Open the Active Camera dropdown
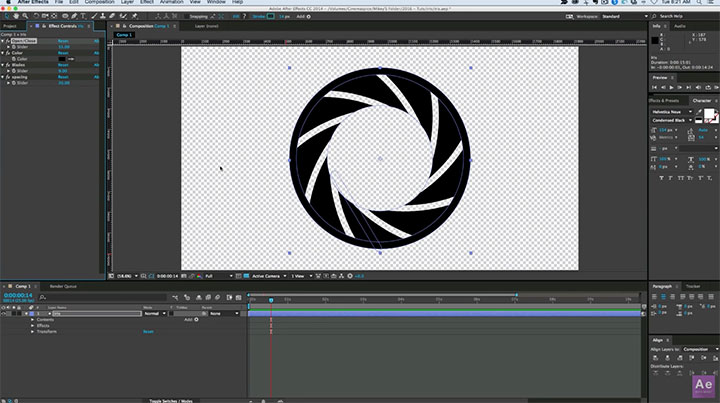720x403 pixels. pyautogui.click(x=270, y=276)
